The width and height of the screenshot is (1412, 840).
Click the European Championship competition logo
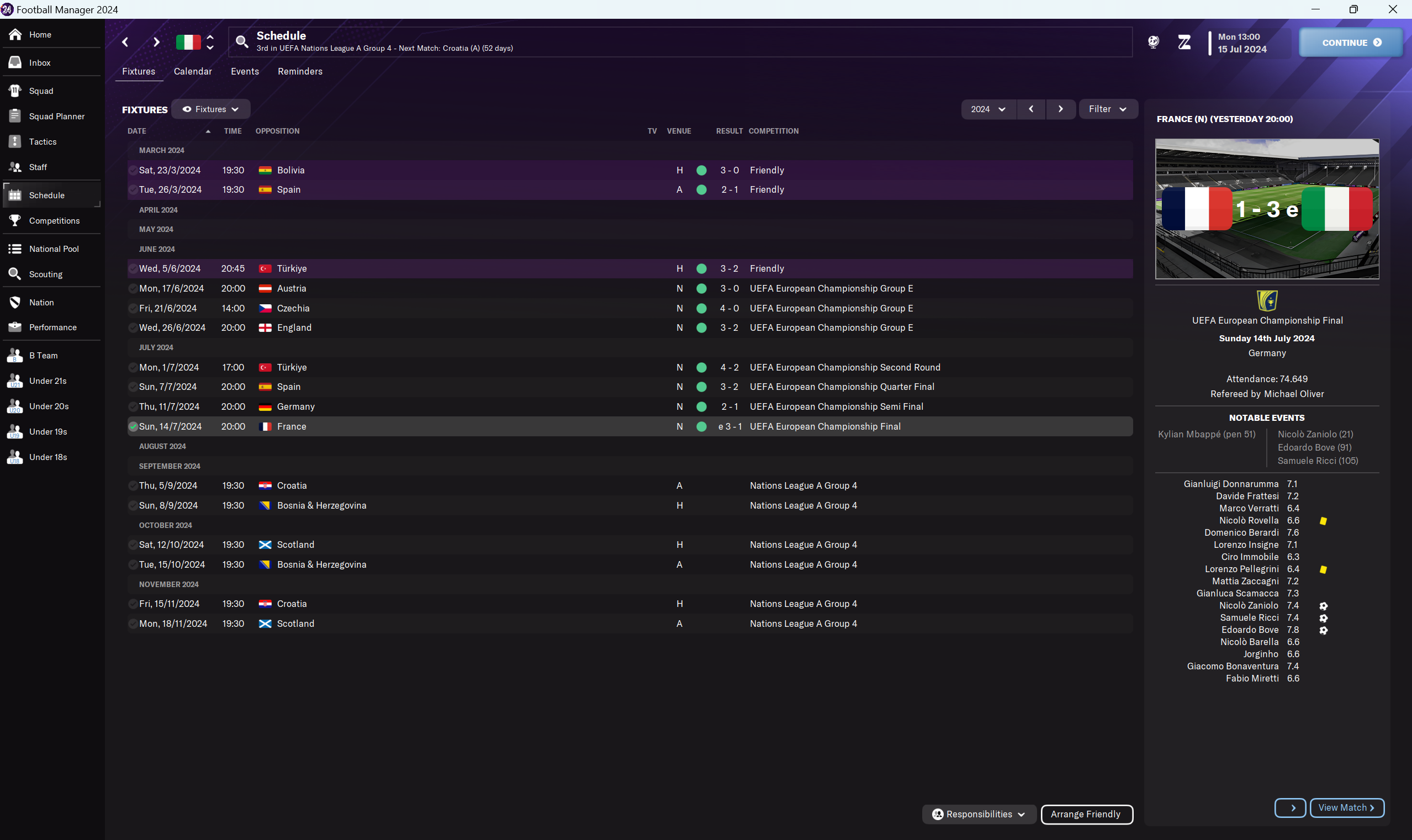(1267, 300)
